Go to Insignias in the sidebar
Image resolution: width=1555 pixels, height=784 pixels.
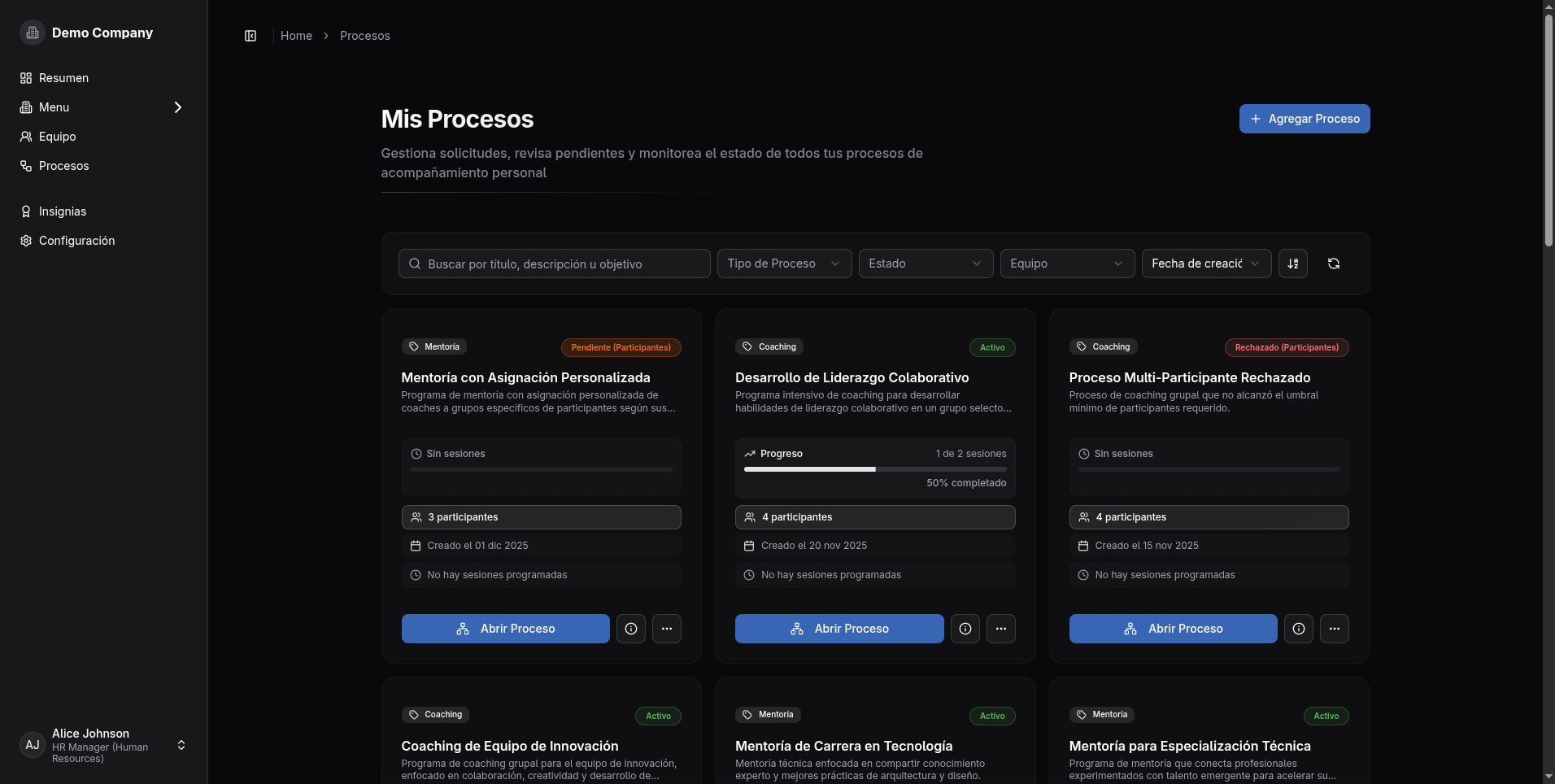[x=63, y=211]
